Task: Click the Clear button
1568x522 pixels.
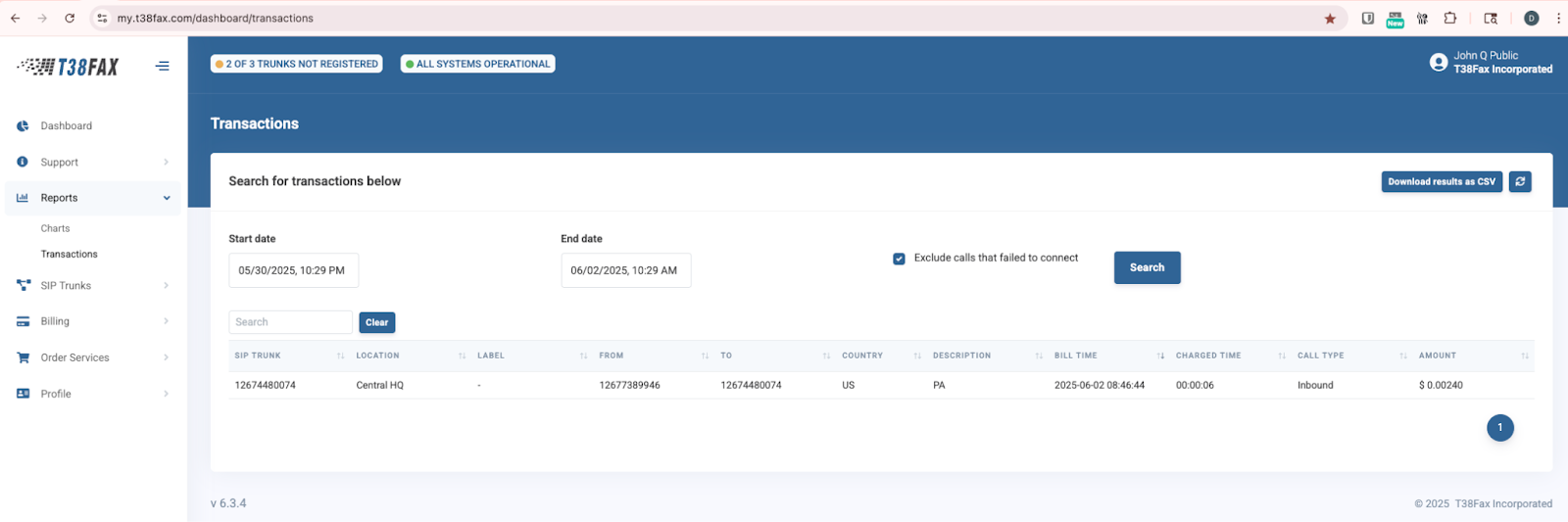Action: point(376,322)
